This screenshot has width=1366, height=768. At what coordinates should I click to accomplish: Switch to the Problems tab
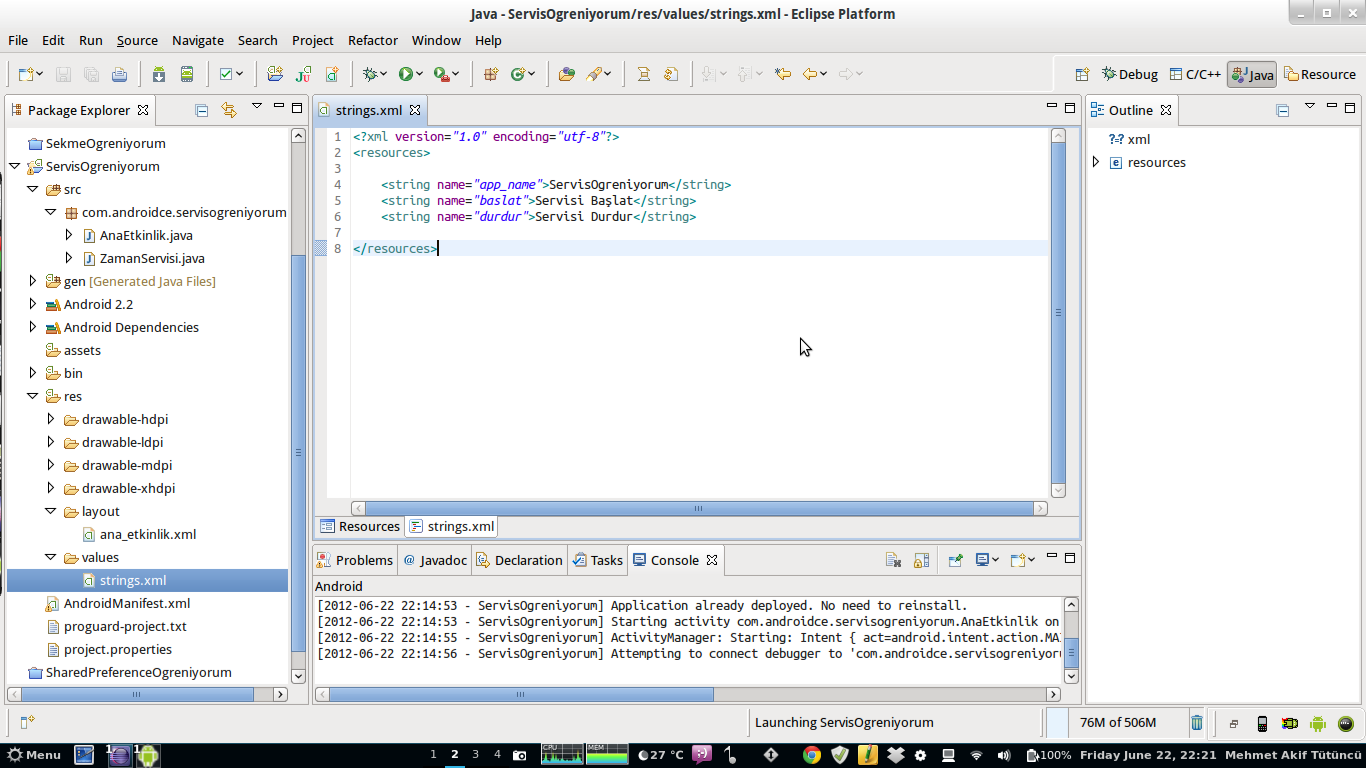pyautogui.click(x=355, y=560)
